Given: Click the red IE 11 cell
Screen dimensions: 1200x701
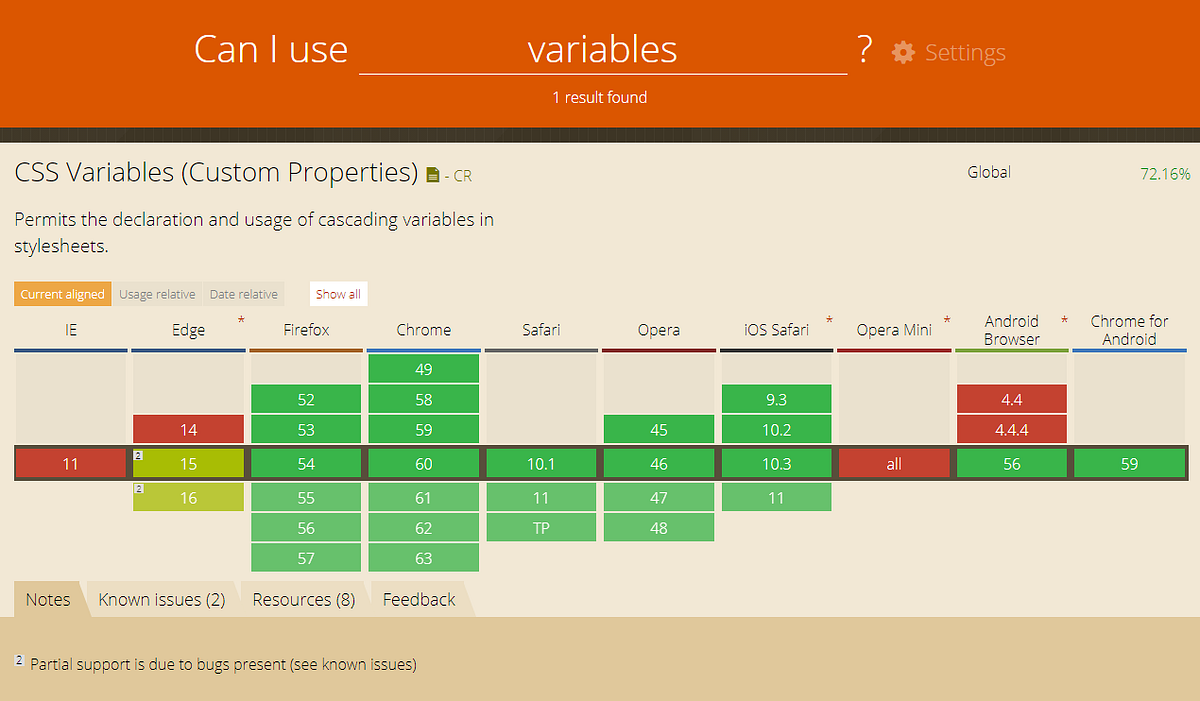Looking at the screenshot, I should coord(70,463).
